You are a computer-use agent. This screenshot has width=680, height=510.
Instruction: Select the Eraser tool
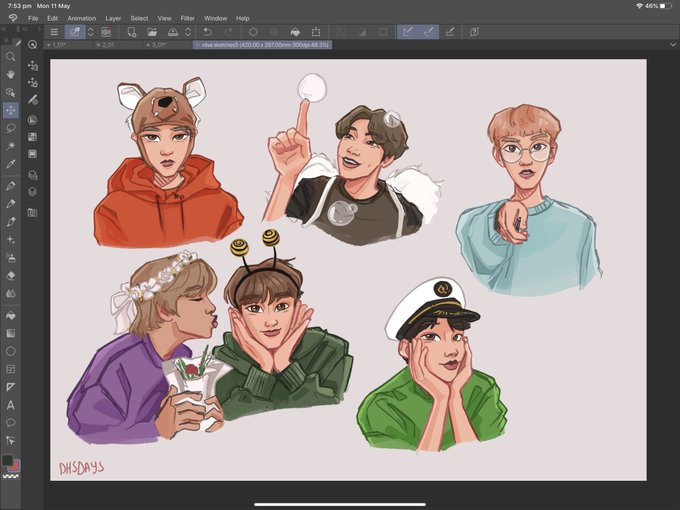click(x=10, y=275)
